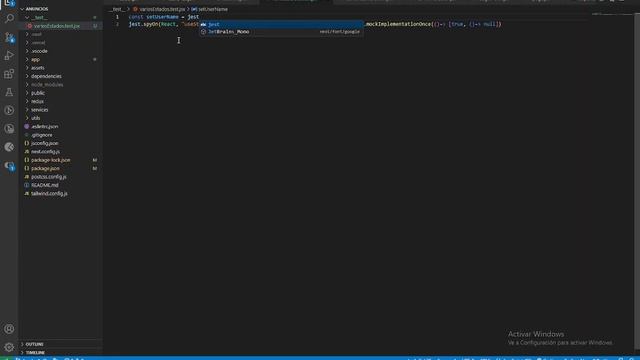This screenshot has width=640, height=360.
Task: Expand the TIMELINE section
Action: pyautogui.click(x=36, y=353)
